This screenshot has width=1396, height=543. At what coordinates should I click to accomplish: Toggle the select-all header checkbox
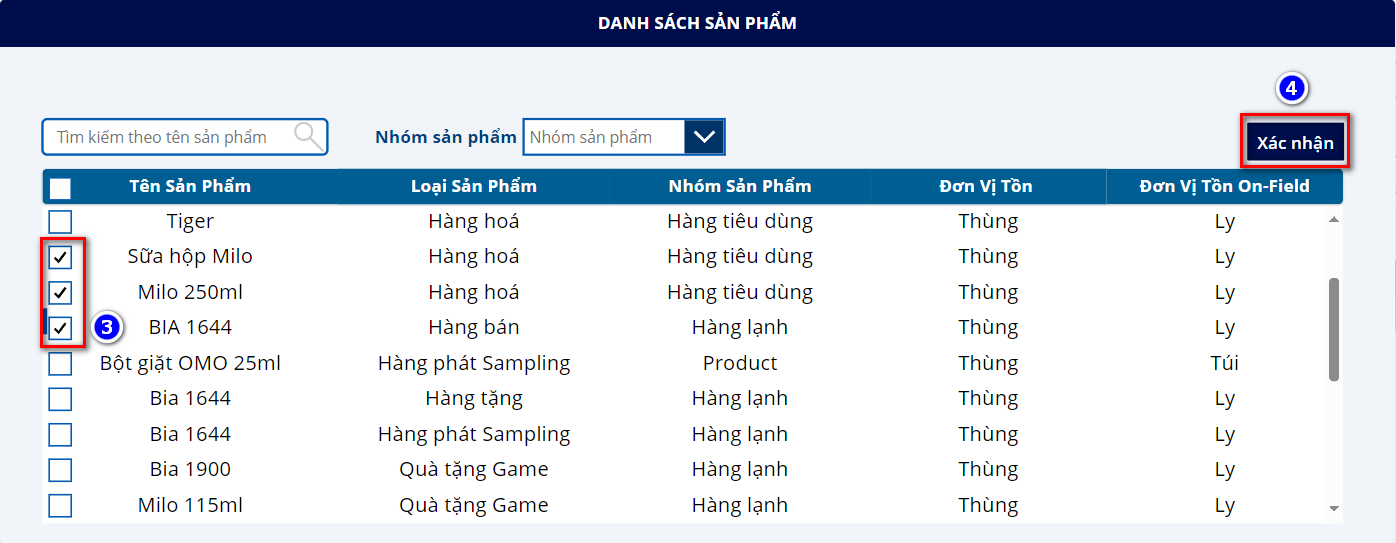60,187
